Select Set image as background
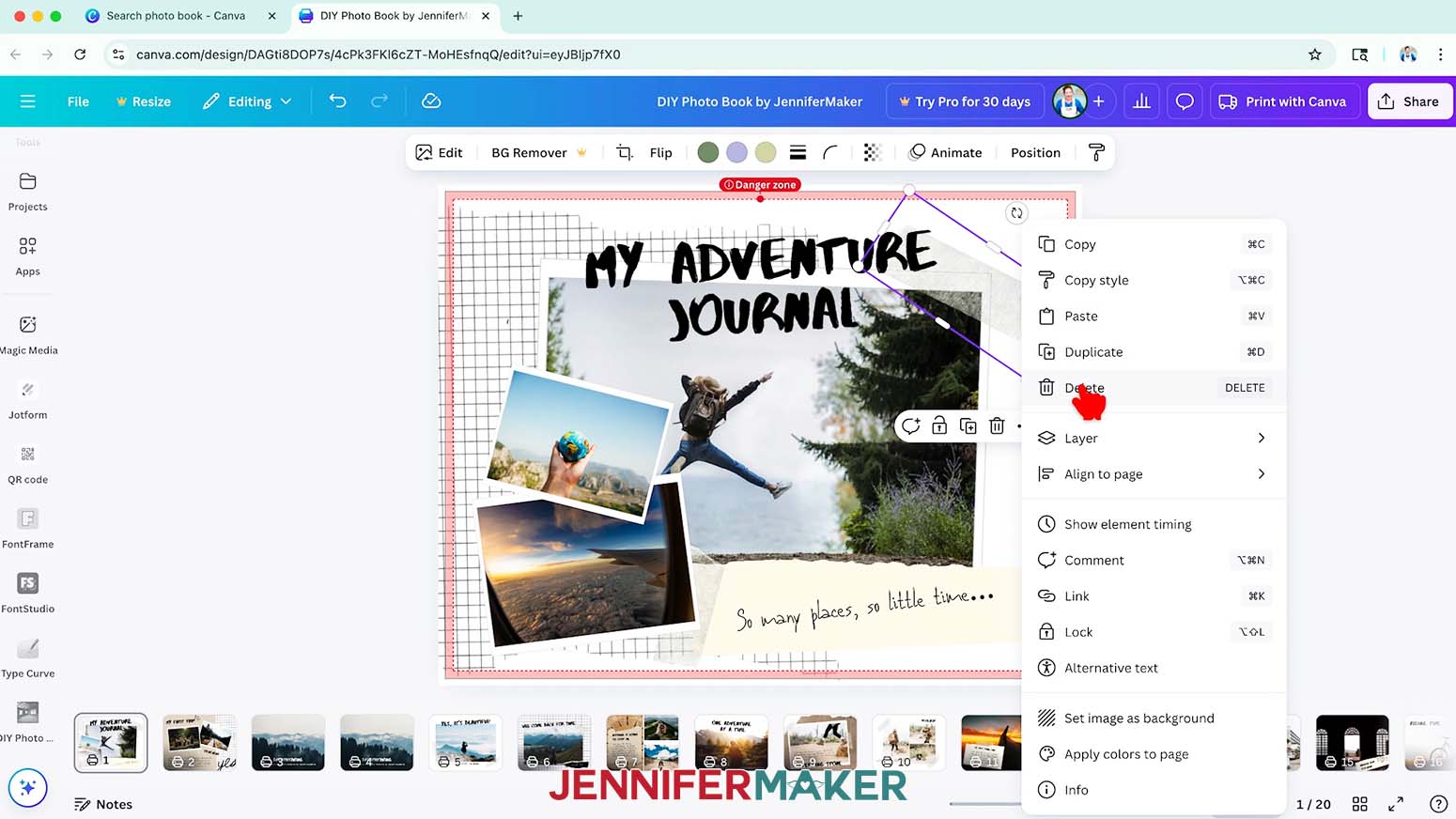This screenshot has width=1456, height=819. click(x=1154, y=719)
